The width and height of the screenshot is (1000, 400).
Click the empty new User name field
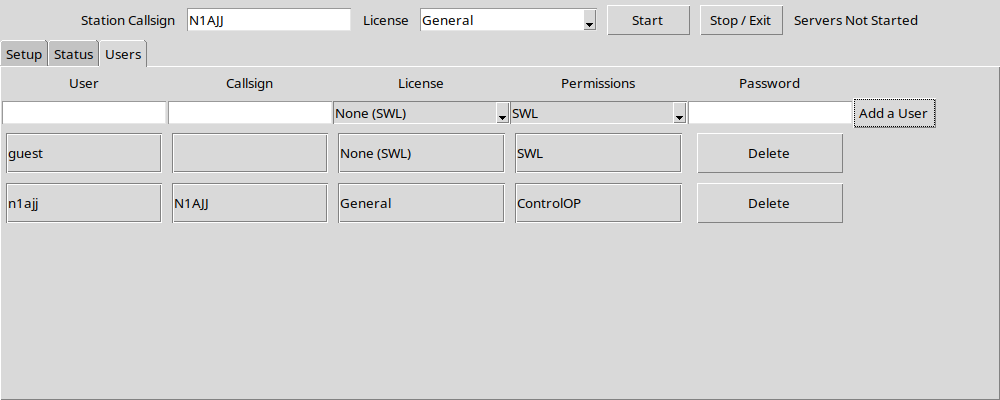[x=84, y=113]
